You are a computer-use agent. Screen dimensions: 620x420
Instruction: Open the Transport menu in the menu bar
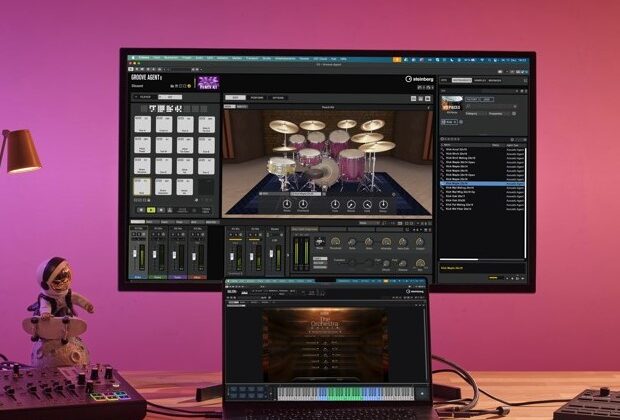pyautogui.click(x=252, y=59)
